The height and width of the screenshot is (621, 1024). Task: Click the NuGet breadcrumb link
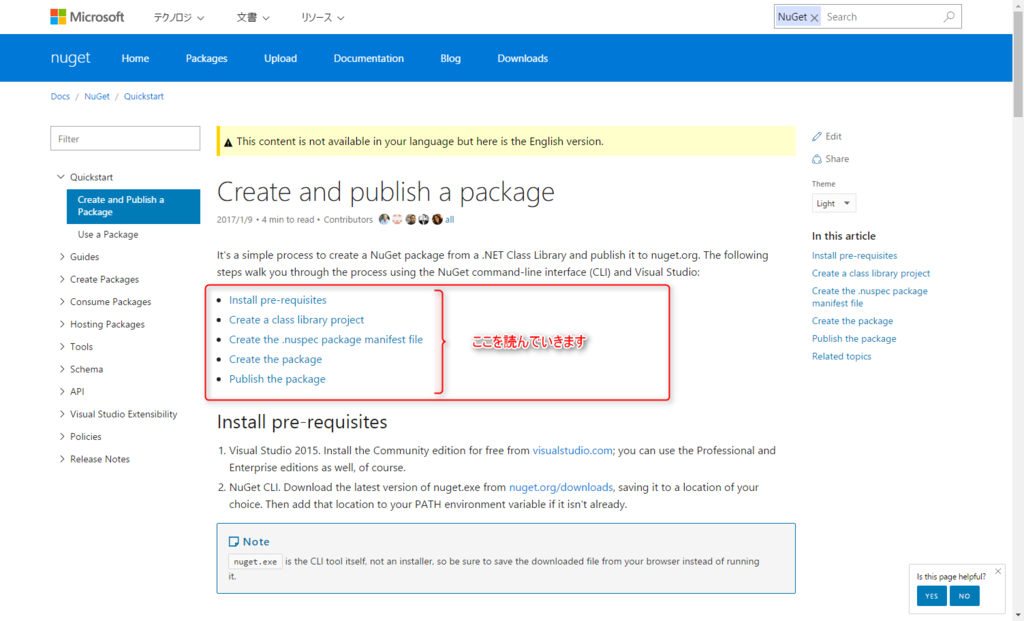(97, 96)
